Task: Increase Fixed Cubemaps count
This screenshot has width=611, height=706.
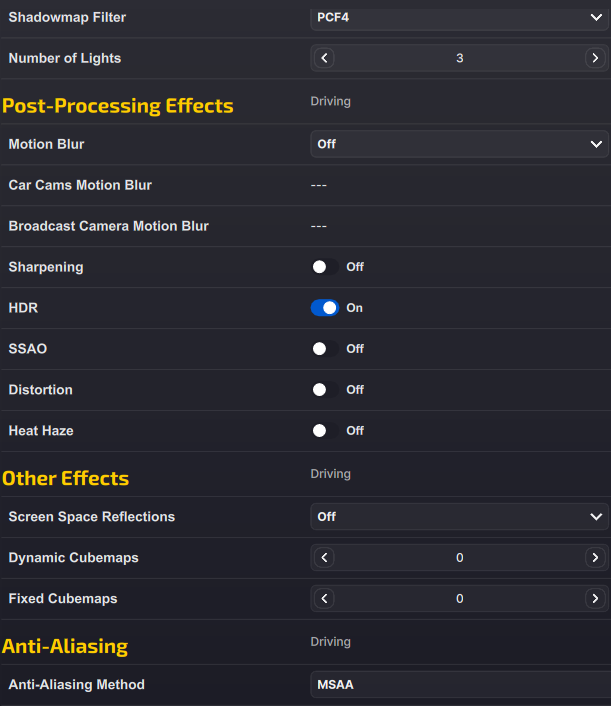Action: click(x=595, y=599)
